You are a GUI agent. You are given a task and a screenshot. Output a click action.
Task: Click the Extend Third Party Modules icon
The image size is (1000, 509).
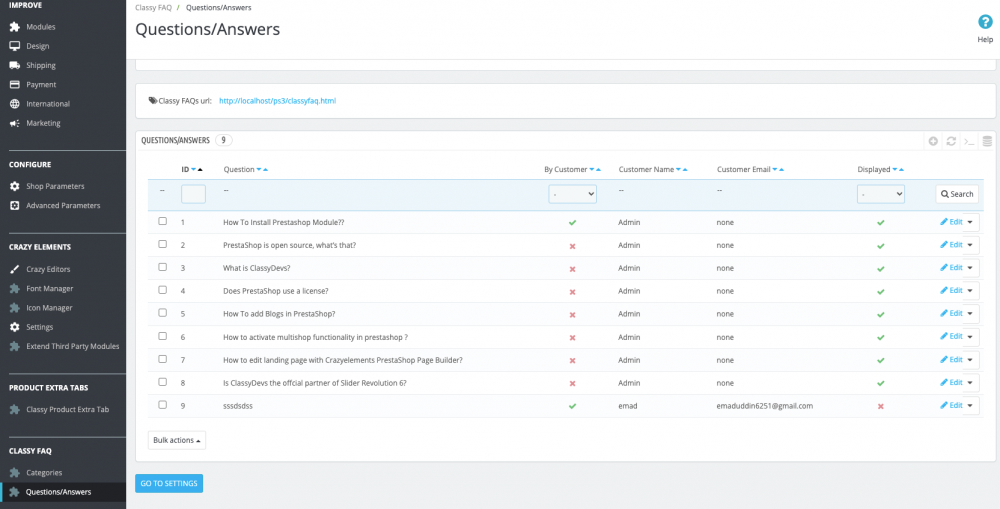pyautogui.click(x=15, y=346)
